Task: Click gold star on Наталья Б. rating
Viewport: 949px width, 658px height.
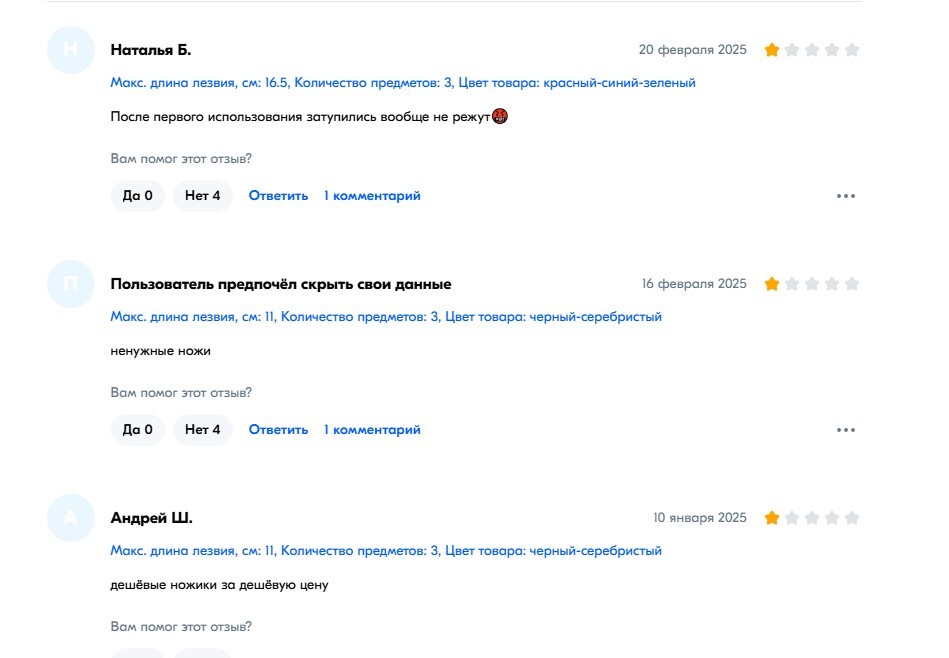Action: click(772, 50)
